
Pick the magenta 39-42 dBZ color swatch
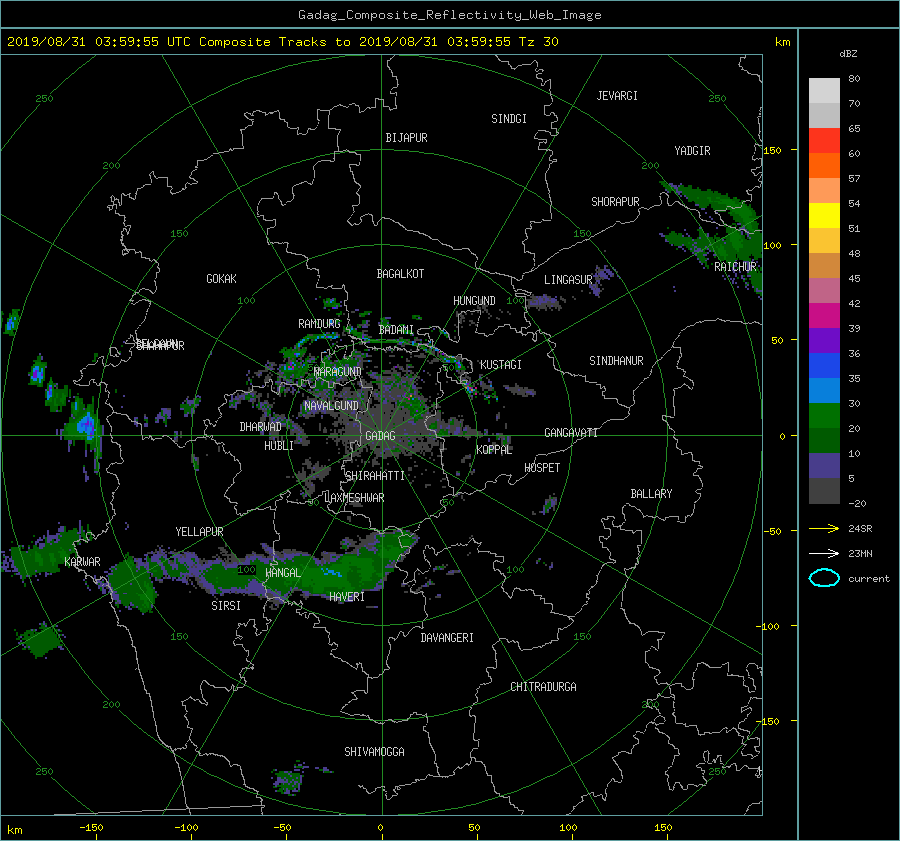coord(824,315)
